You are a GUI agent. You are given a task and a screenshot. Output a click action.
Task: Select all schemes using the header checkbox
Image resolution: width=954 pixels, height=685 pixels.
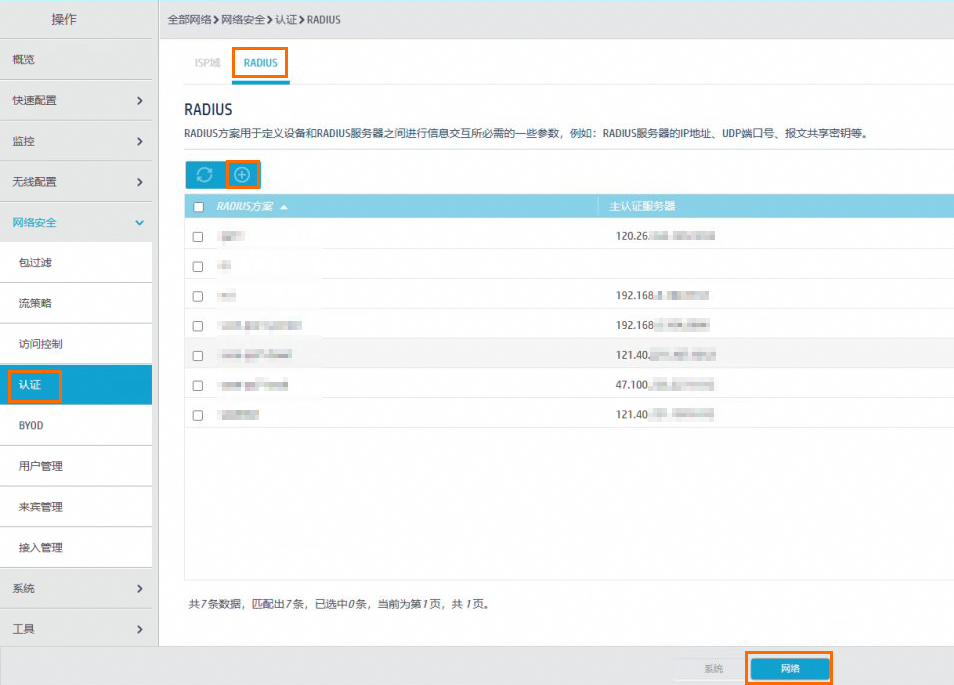(x=197, y=206)
